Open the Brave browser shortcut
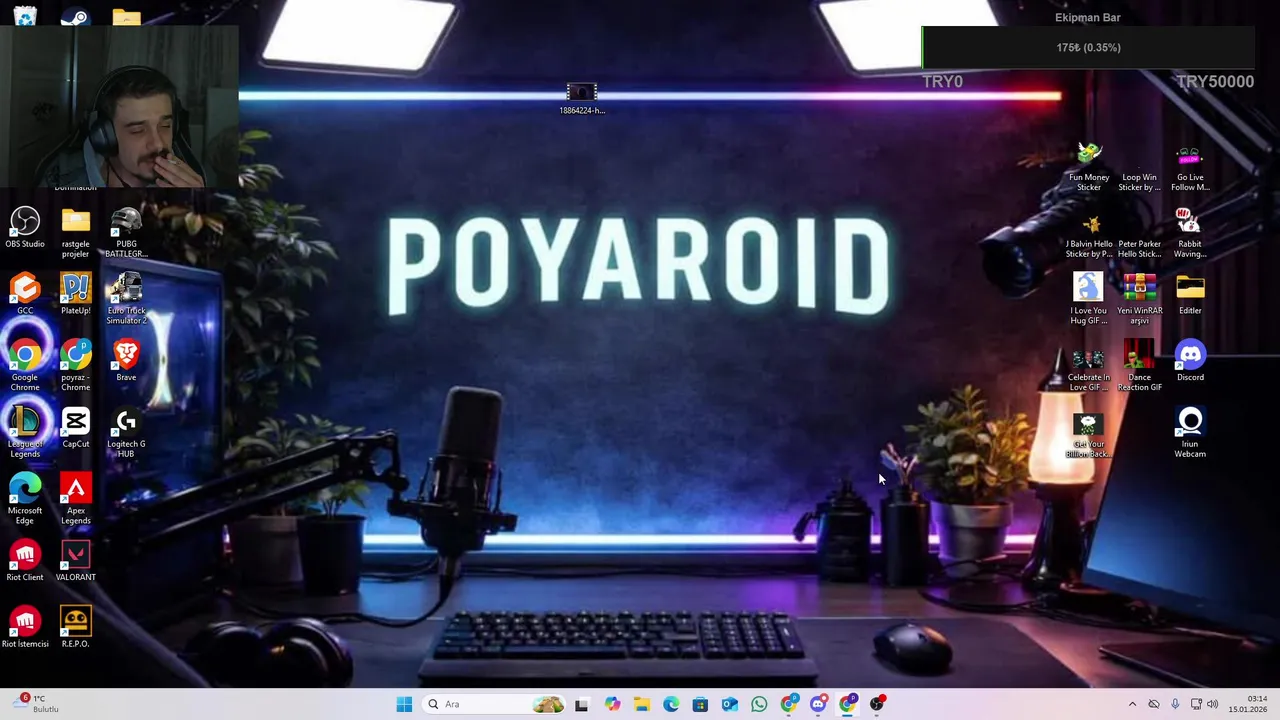Viewport: 1280px width, 720px height. click(126, 361)
